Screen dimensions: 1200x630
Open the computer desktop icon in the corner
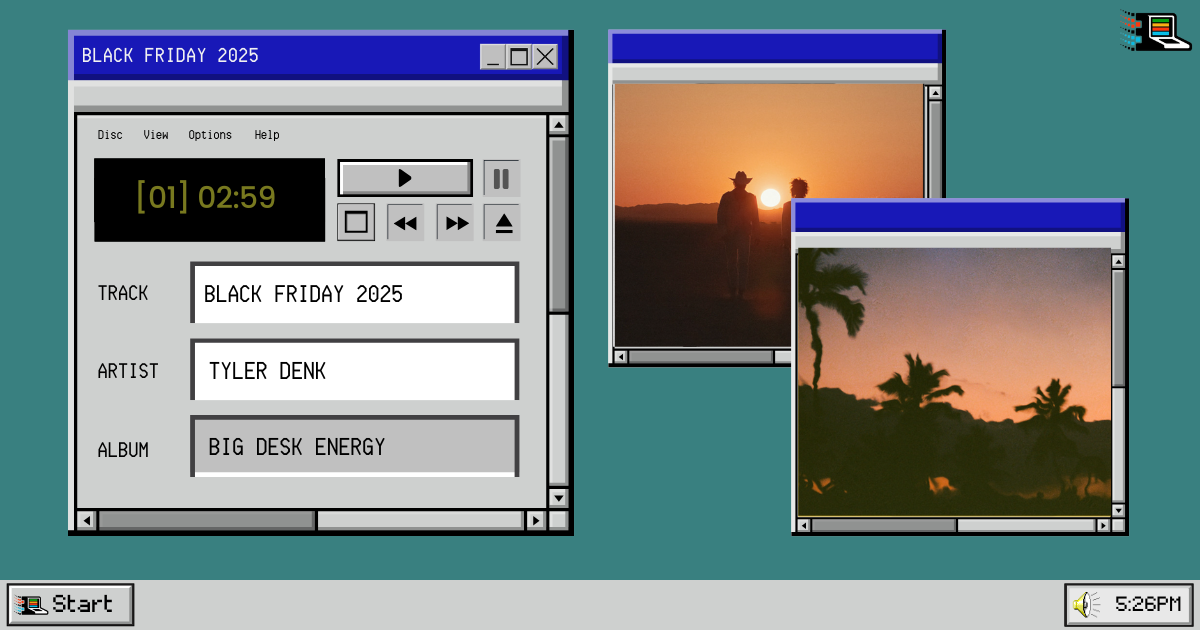pos(1156,30)
